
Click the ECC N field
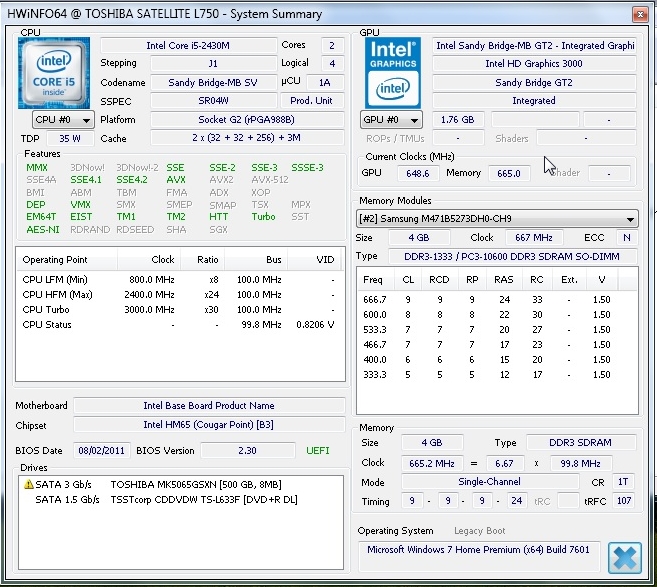click(x=627, y=238)
